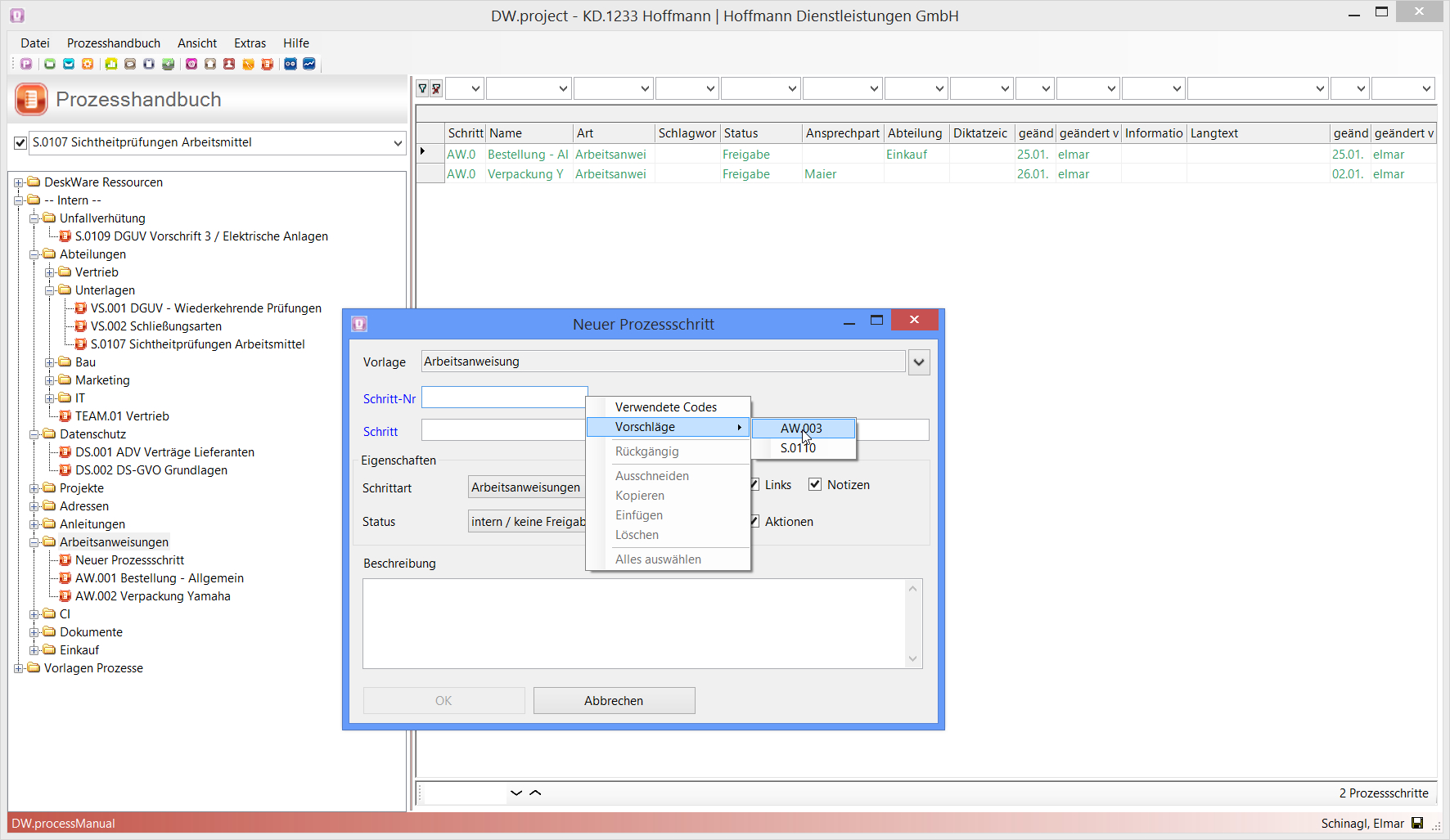This screenshot has width=1450, height=840.
Task: Open the Extras menu
Action: (250, 43)
